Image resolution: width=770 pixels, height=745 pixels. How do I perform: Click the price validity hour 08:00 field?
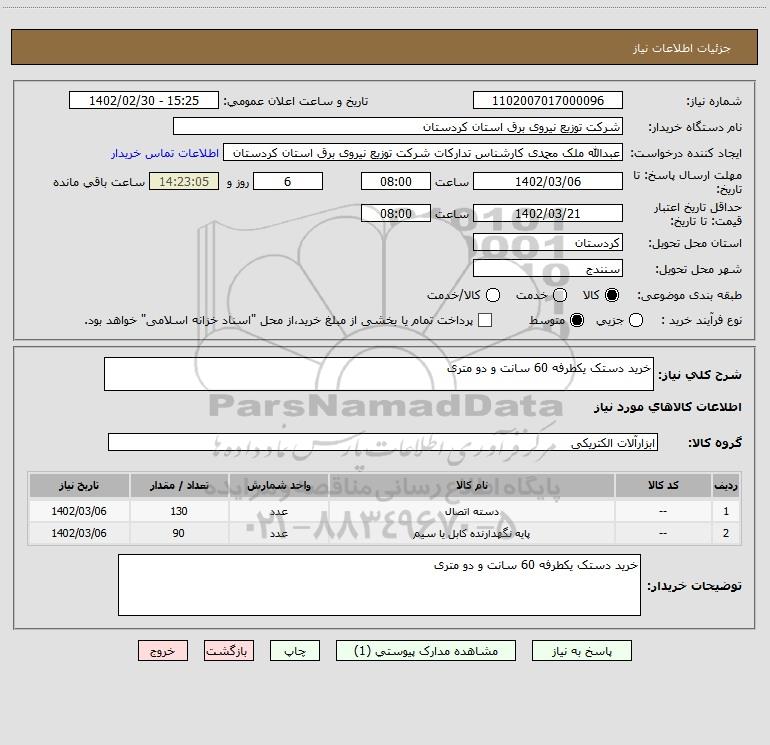point(396,213)
